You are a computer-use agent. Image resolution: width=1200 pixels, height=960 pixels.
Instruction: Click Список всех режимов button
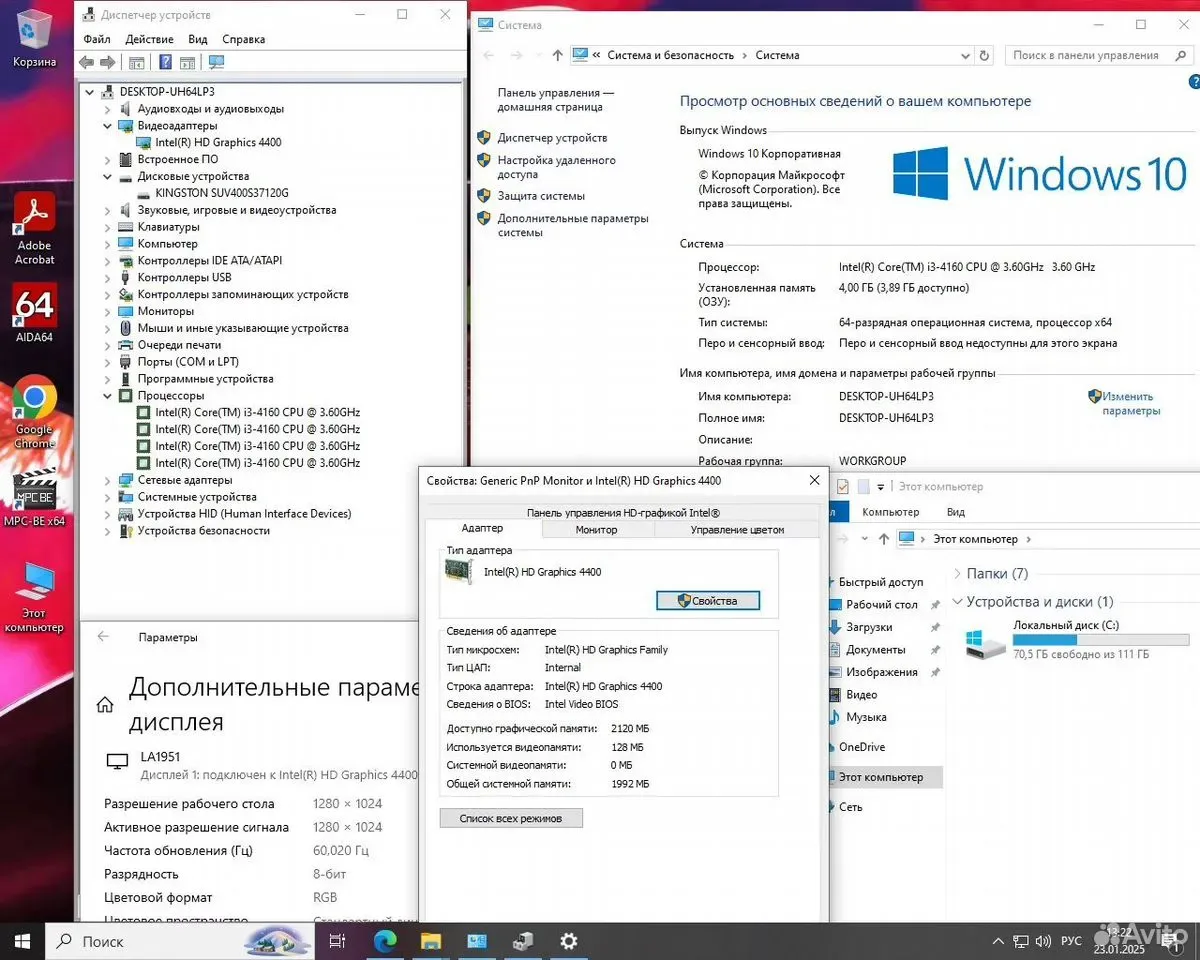click(511, 818)
